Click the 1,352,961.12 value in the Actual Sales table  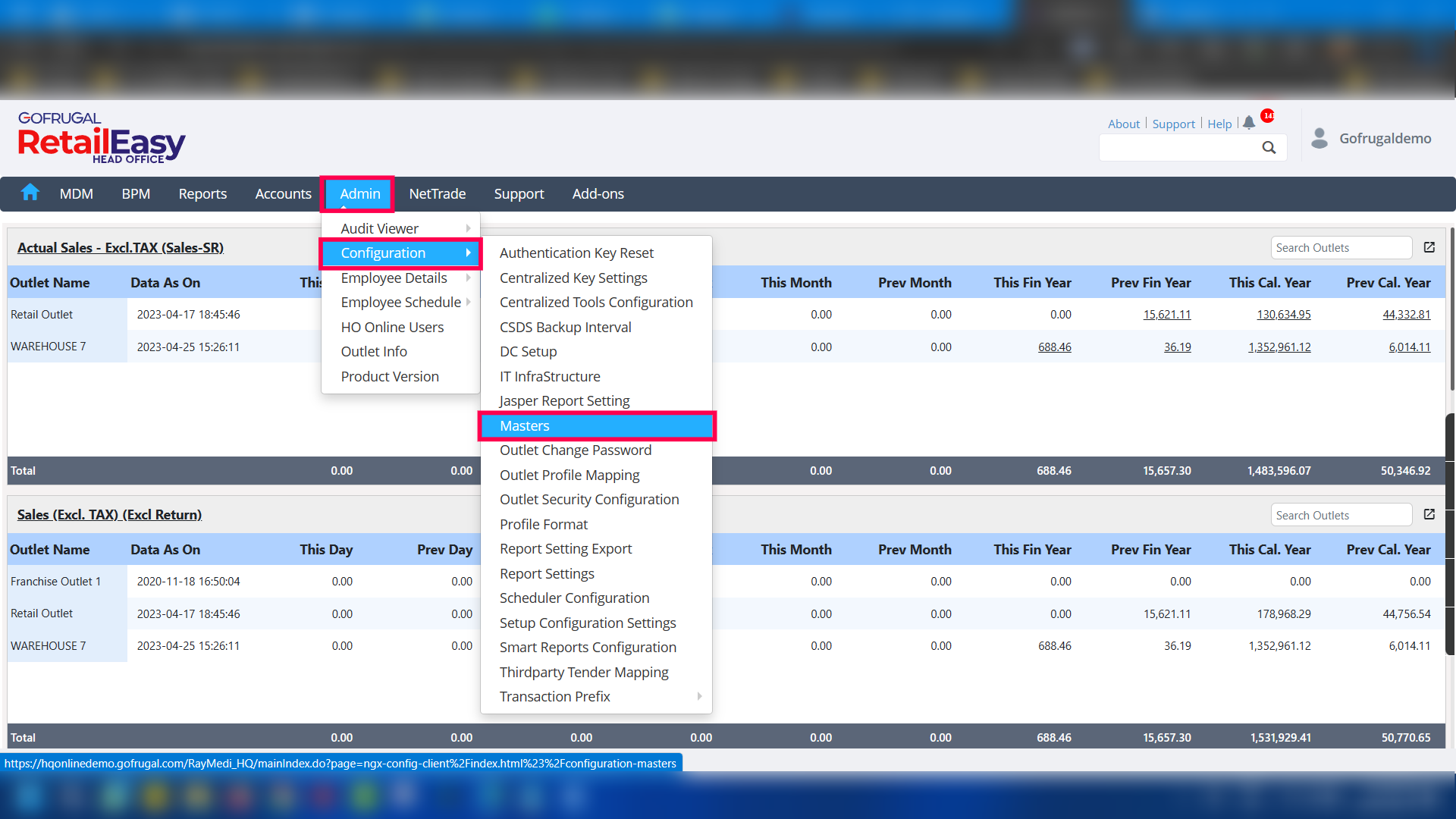tap(1279, 347)
